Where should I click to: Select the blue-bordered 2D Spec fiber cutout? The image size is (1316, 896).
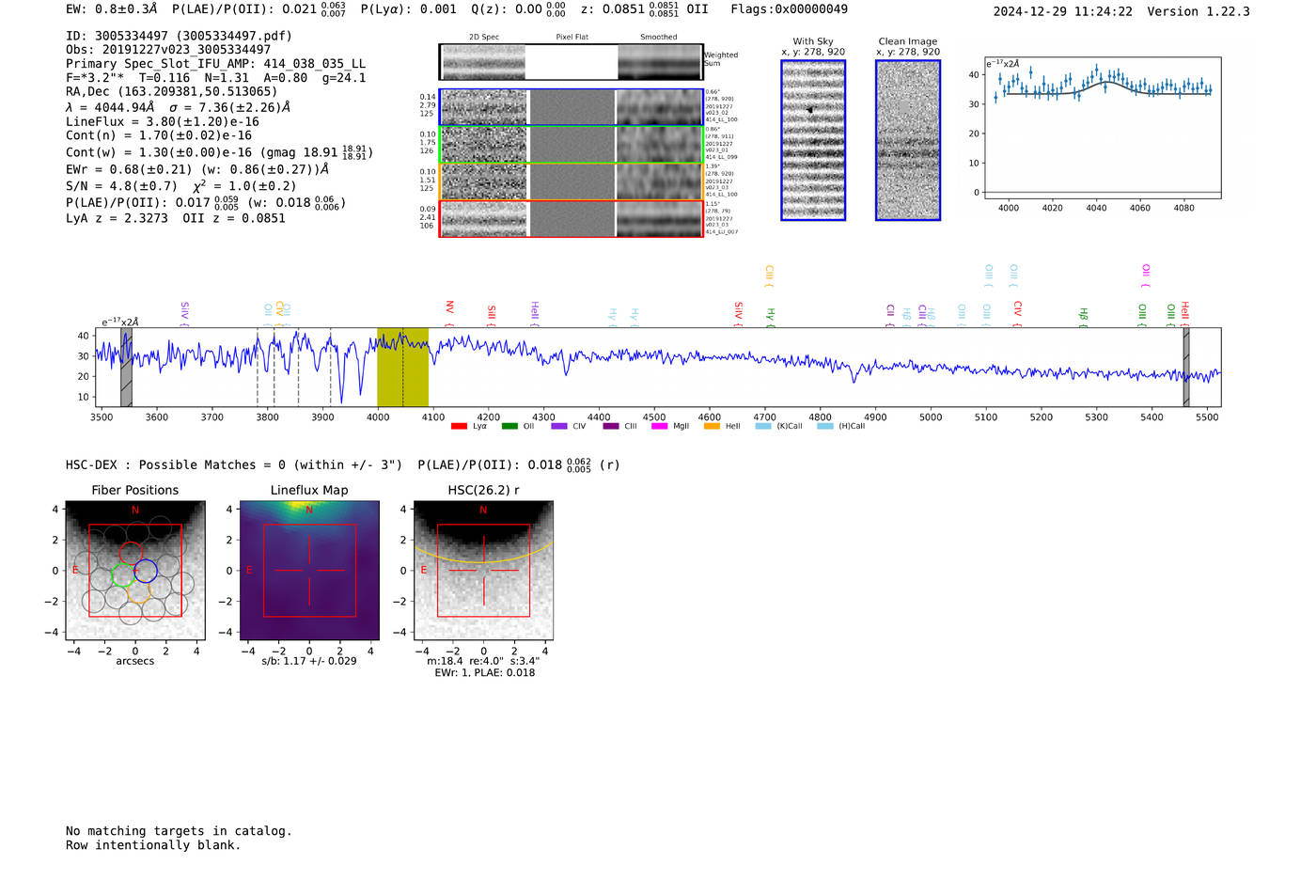[484, 107]
